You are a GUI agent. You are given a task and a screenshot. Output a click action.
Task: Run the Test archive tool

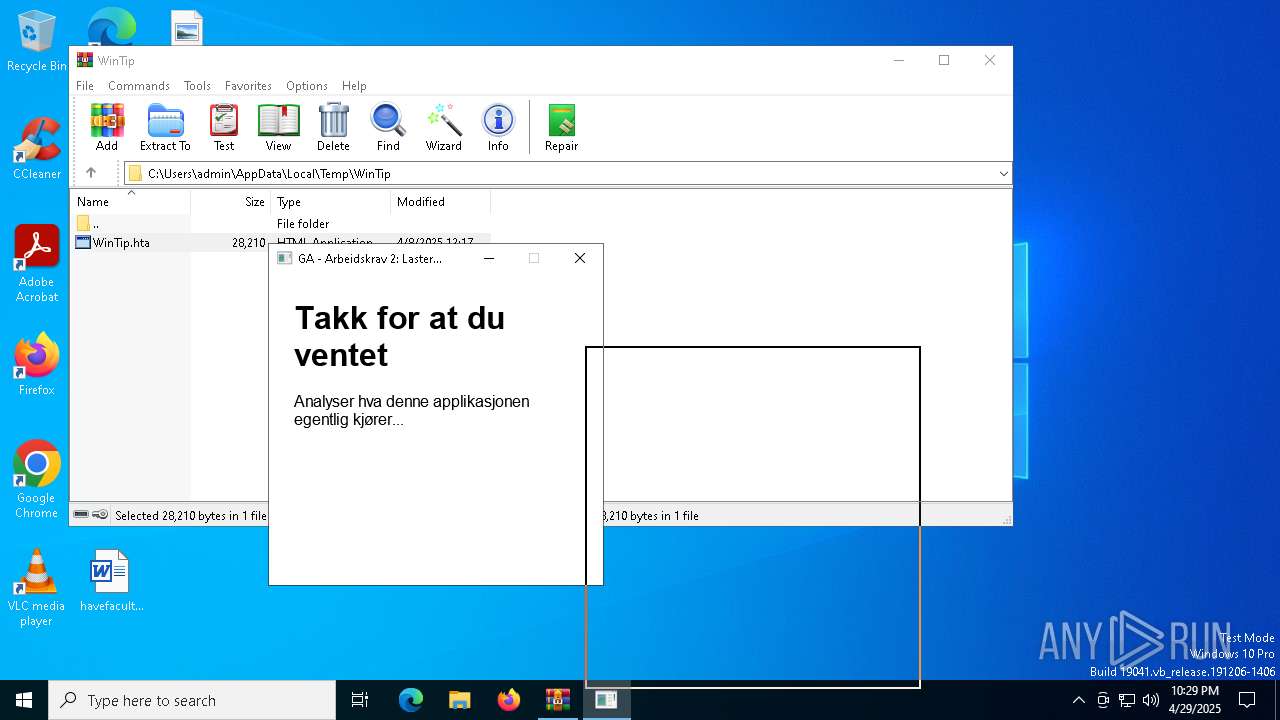click(224, 128)
